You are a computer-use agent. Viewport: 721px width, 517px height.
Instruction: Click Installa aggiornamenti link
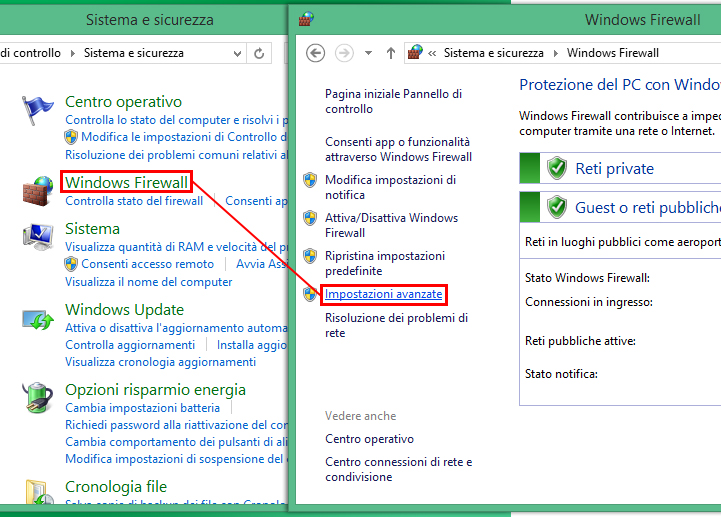pos(252,345)
